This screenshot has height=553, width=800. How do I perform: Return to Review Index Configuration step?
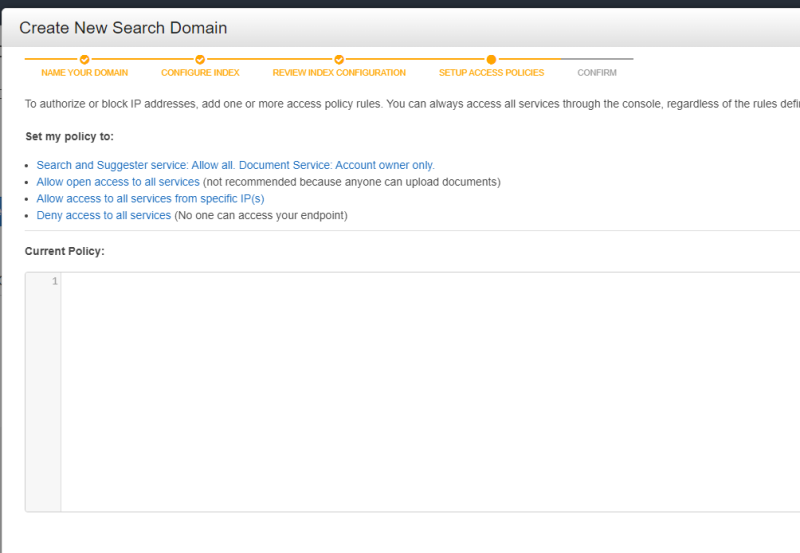pos(339,73)
